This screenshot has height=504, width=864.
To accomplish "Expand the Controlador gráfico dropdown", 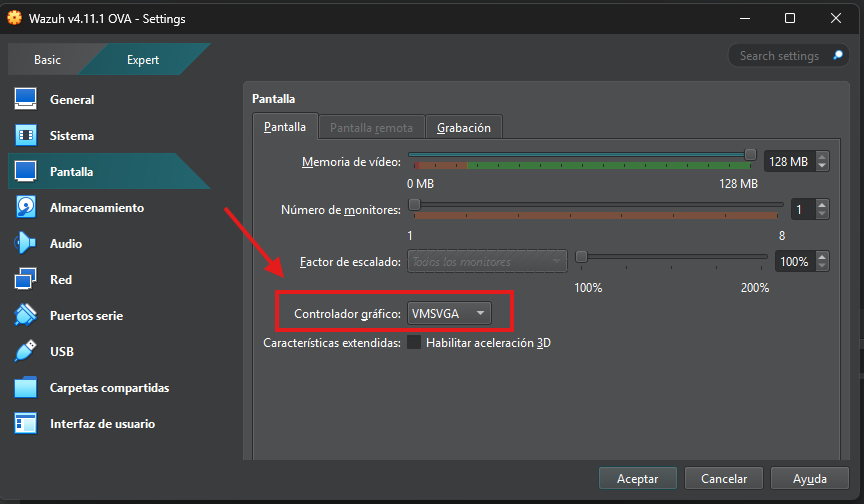I will [x=449, y=314].
